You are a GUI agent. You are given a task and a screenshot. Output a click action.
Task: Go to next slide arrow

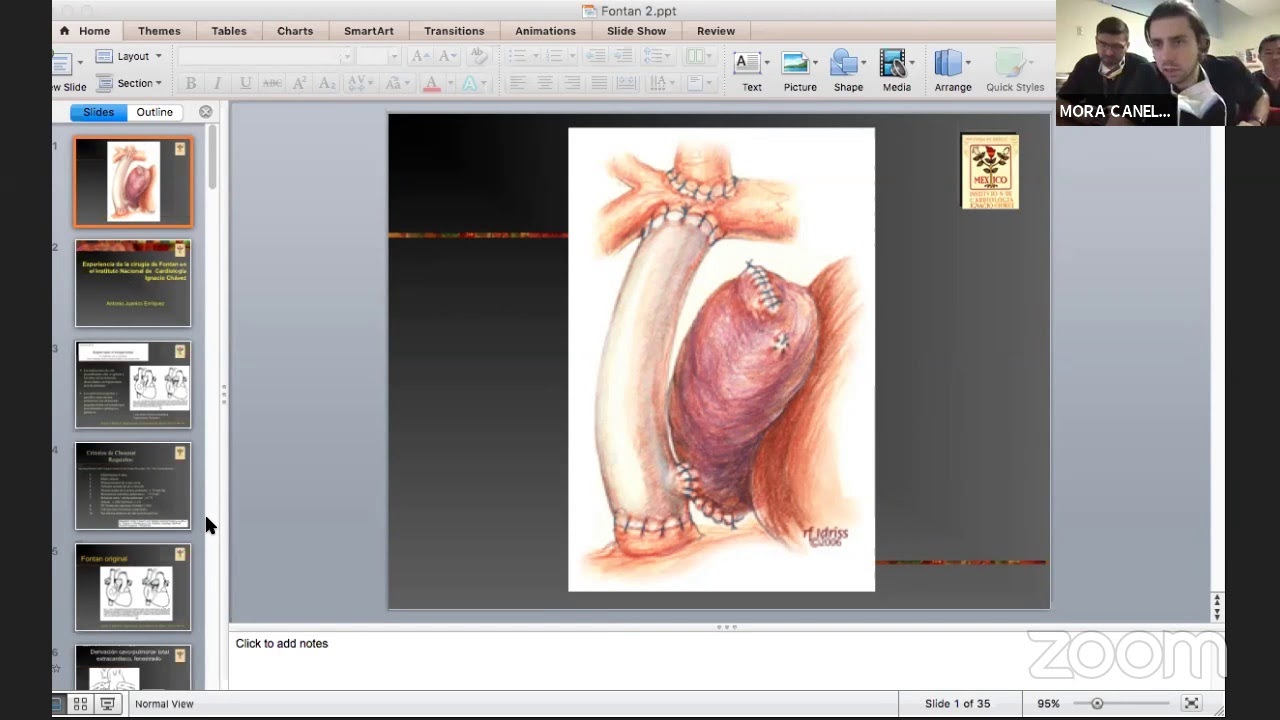pyautogui.click(x=1217, y=614)
